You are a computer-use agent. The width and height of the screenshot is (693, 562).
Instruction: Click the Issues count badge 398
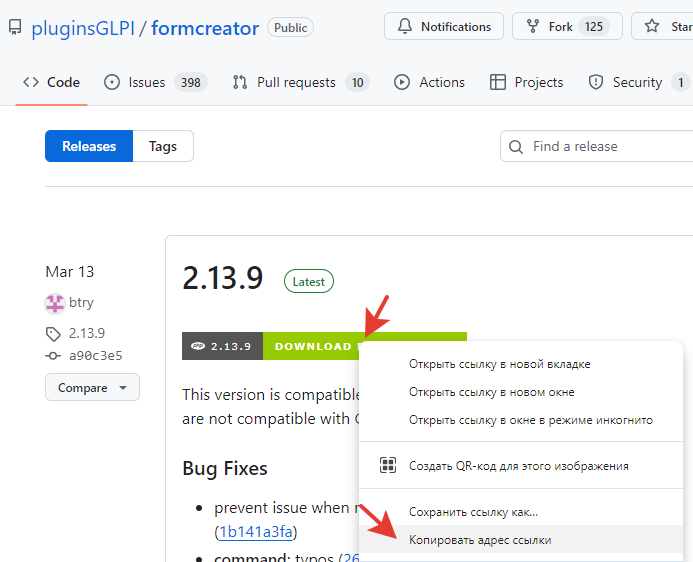pos(190,83)
